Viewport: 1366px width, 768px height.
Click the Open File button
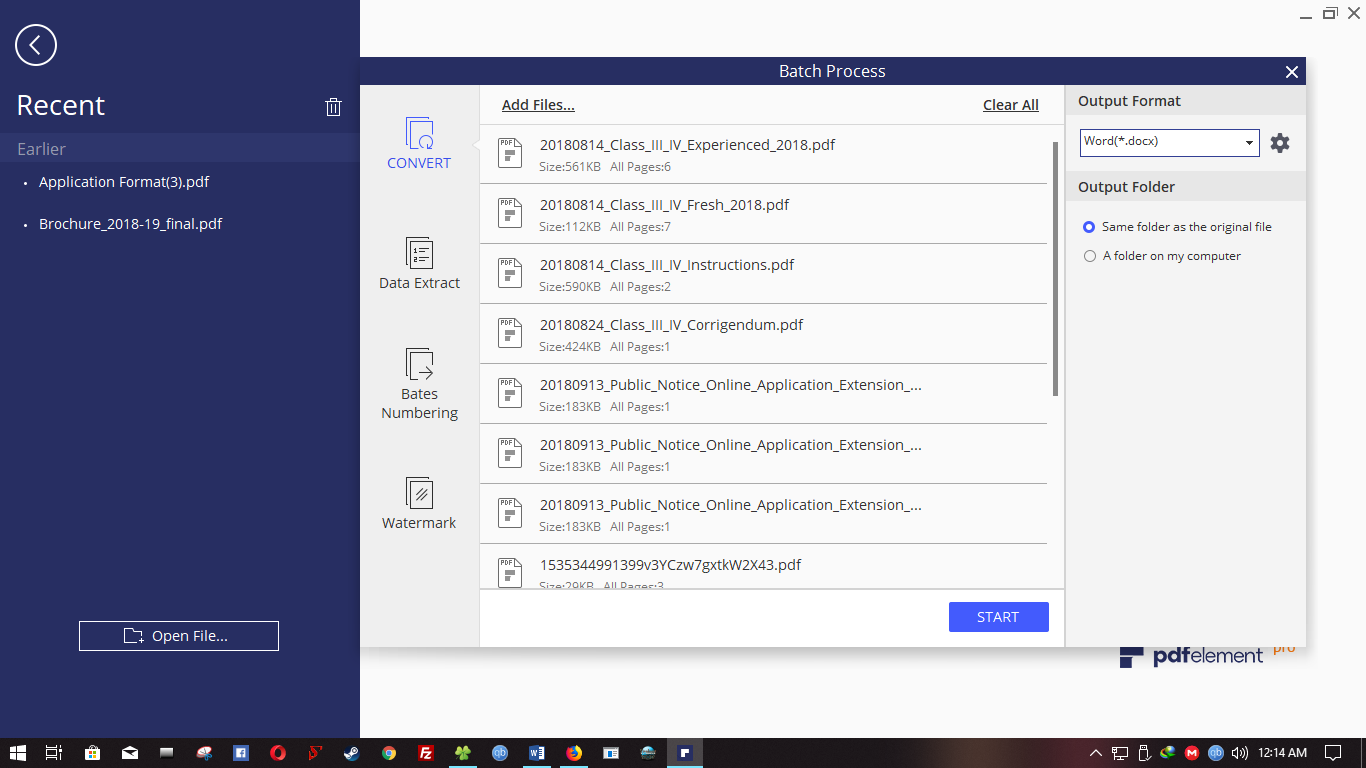click(179, 636)
